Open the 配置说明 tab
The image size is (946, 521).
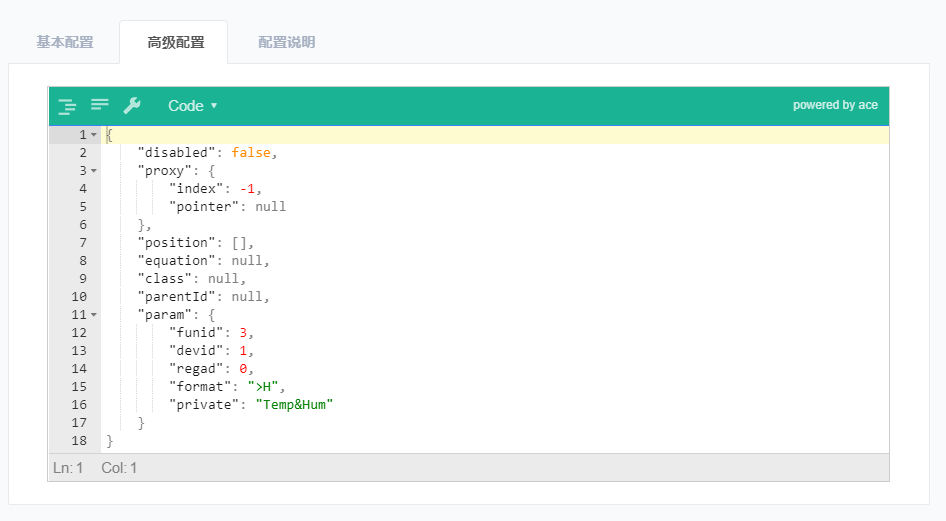pos(287,42)
